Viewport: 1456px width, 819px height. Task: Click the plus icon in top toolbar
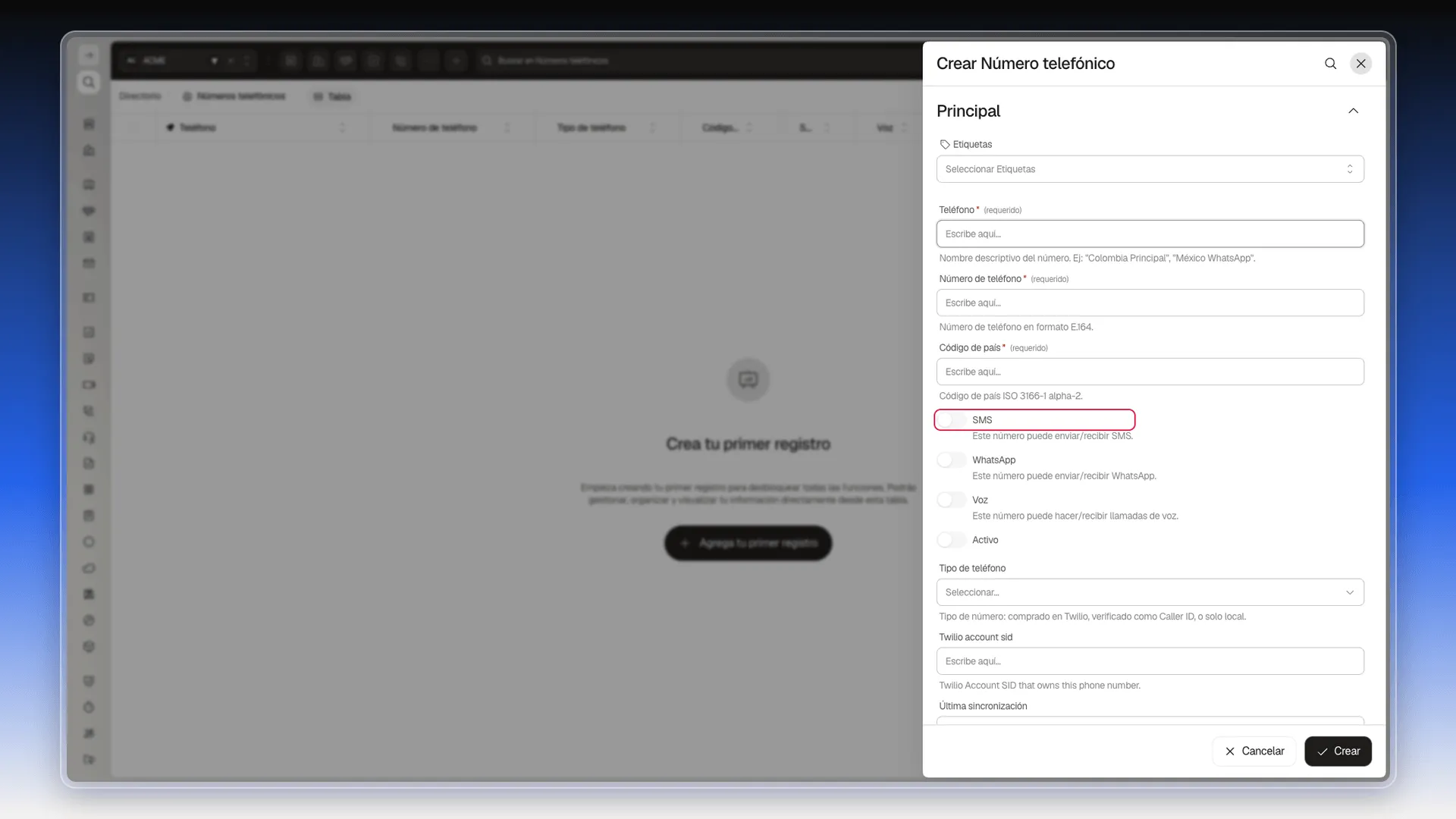click(456, 61)
